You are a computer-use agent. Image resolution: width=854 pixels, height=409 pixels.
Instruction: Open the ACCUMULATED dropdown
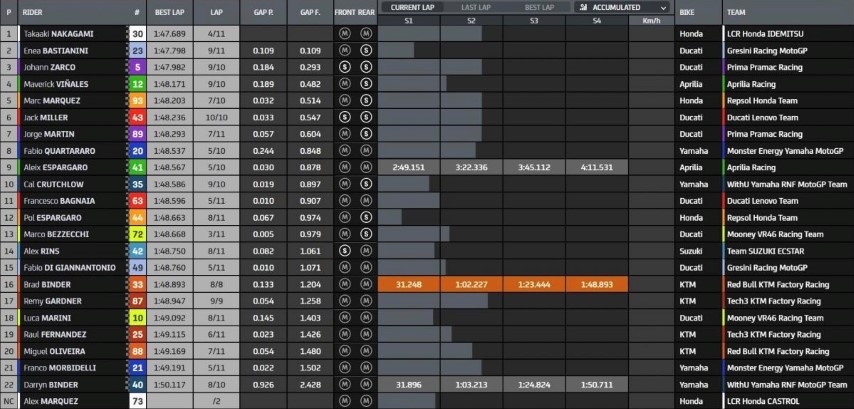point(623,7)
